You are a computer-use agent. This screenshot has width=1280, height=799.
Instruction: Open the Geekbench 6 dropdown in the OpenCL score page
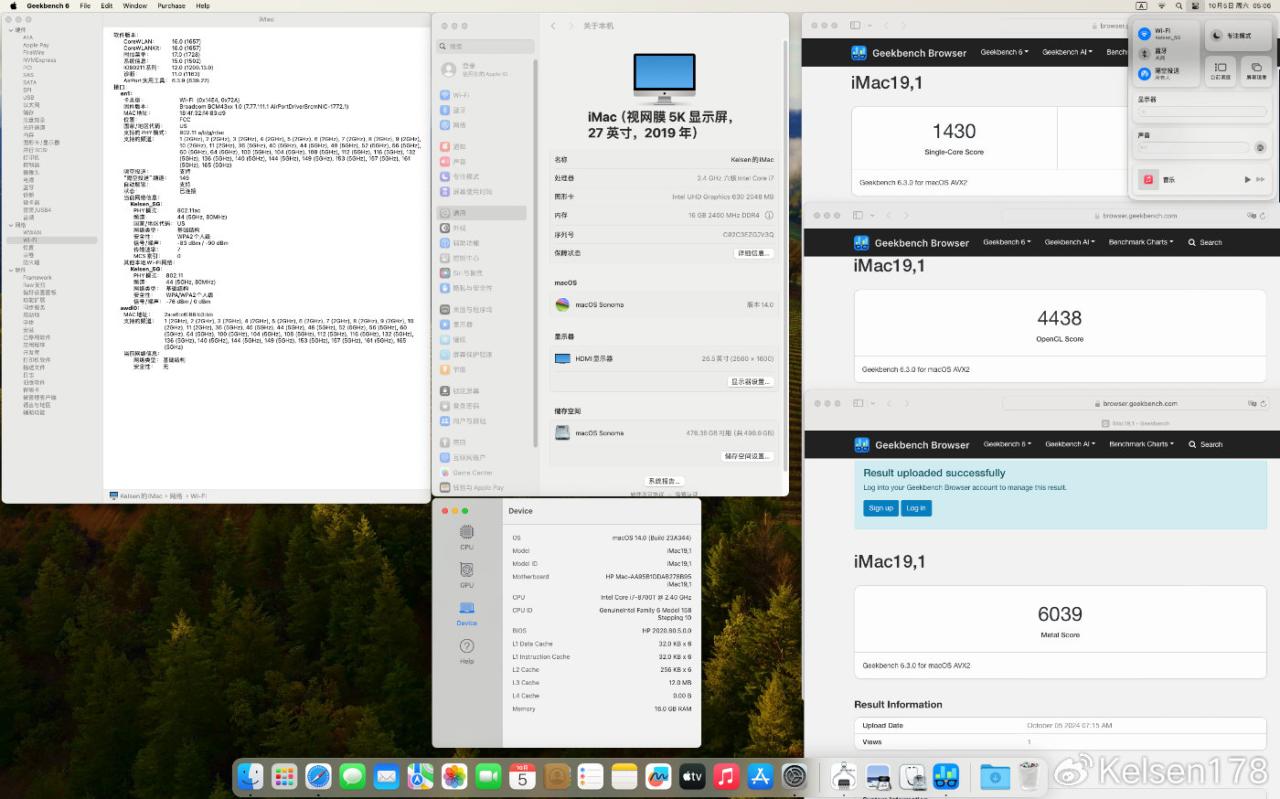pyautogui.click(x=1006, y=242)
